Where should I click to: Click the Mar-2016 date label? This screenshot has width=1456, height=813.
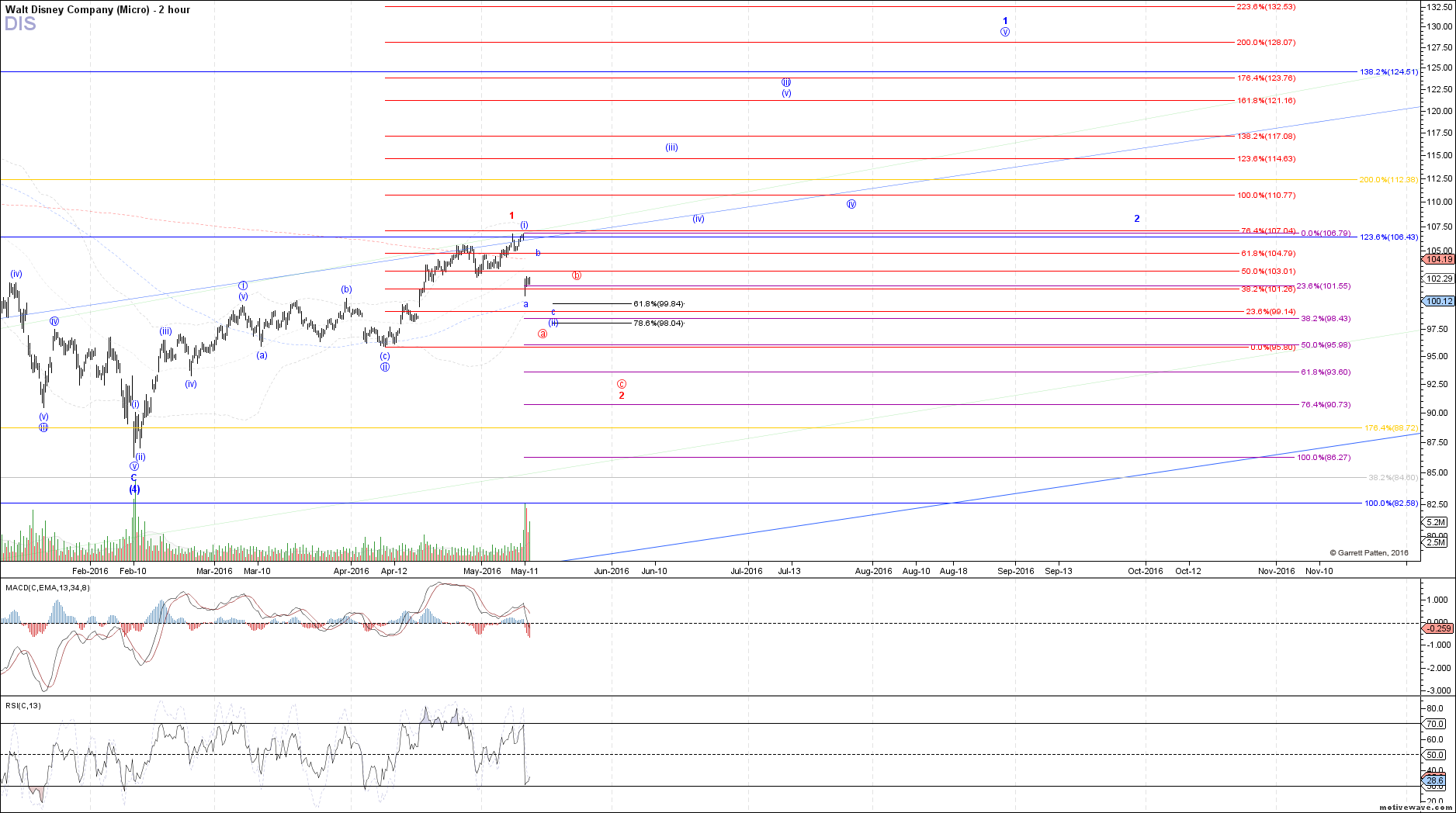click(x=214, y=572)
